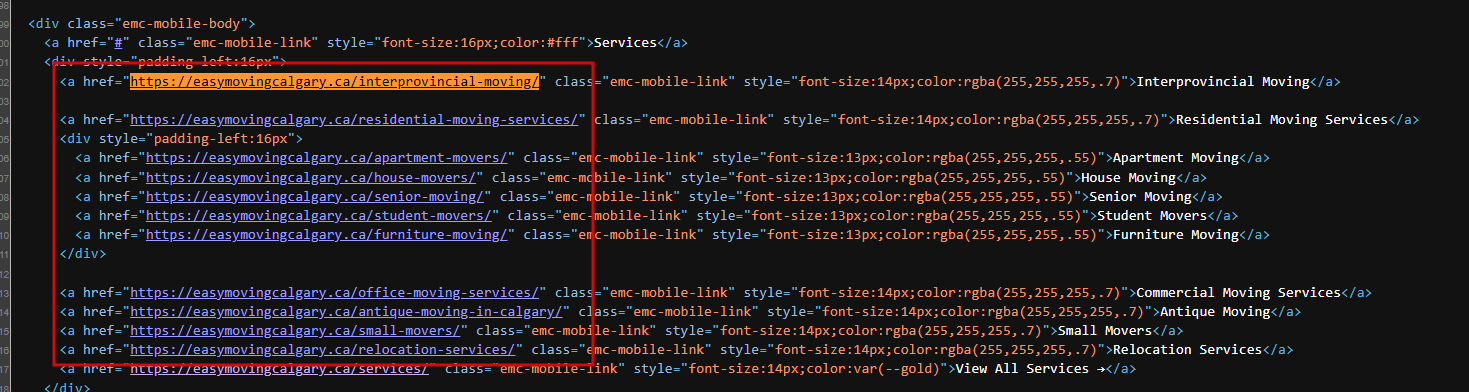Viewport: 1469px width, 392px height.
Task: Open the relocation-services URL
Action: coord(323,349)
